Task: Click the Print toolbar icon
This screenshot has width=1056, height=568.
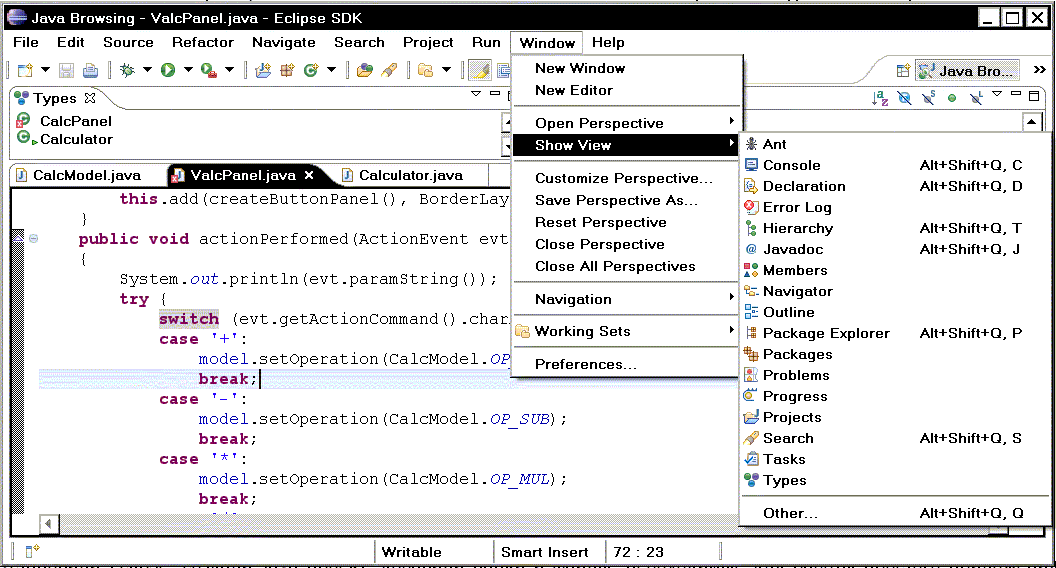Action: pos(90,70)
